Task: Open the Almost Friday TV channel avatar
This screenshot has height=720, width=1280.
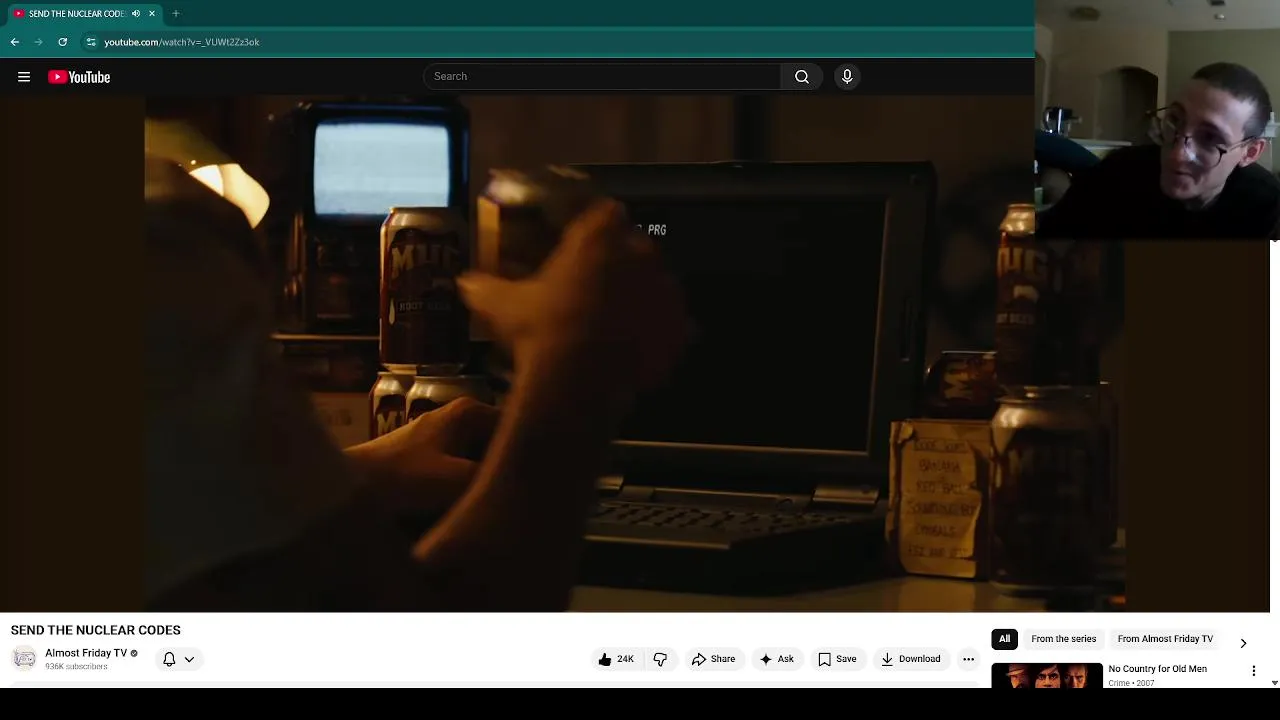Action: [x=24, y=658]
